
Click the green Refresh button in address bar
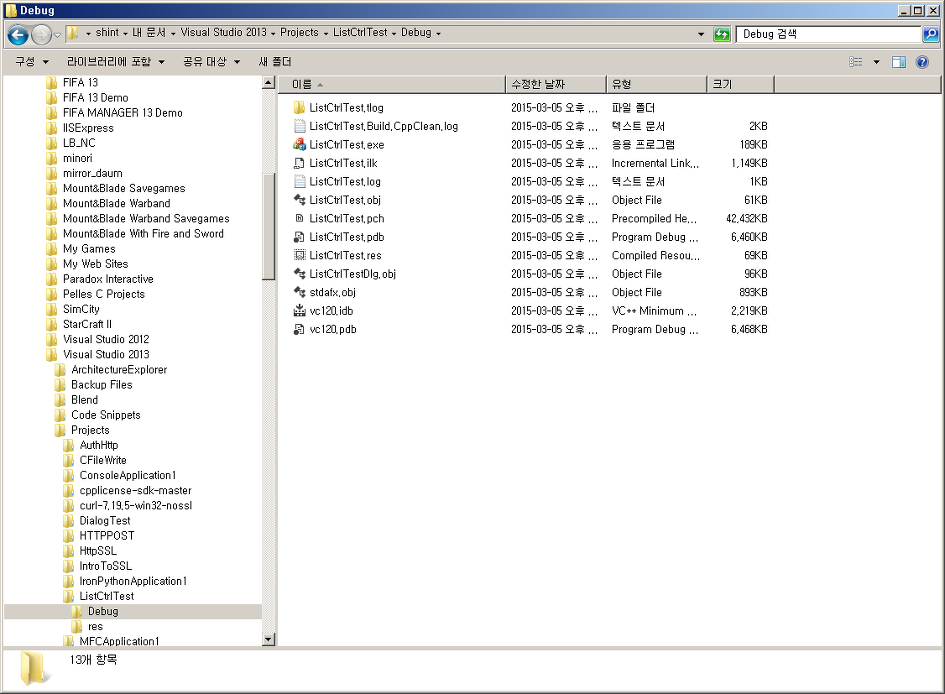coord(721,34)
